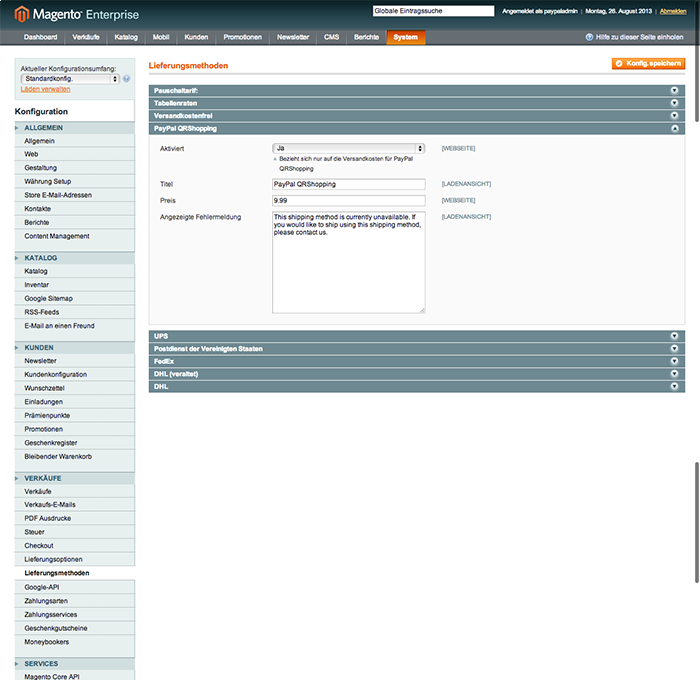
Task: Expand the FedEx section arrow icon
Action: [675, 361]
